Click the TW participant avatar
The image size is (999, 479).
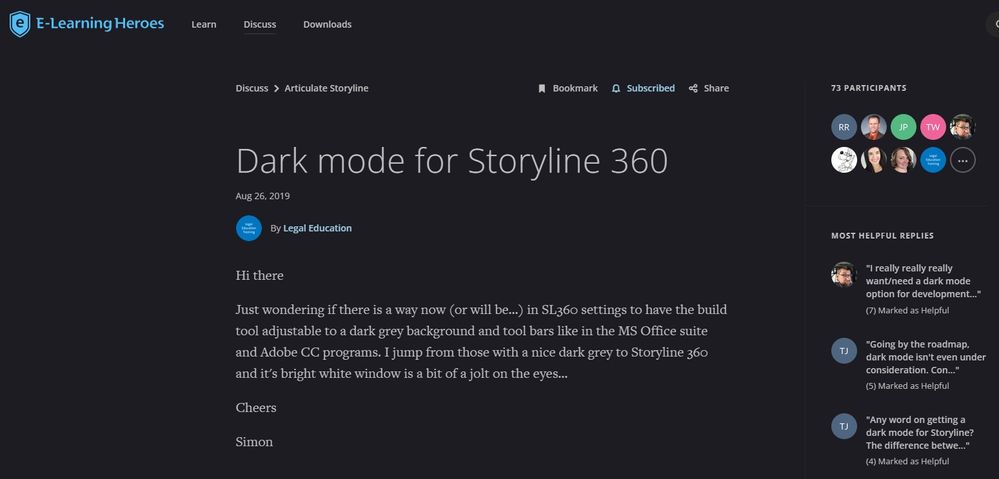pyautogui.click(x=933, y=127)
